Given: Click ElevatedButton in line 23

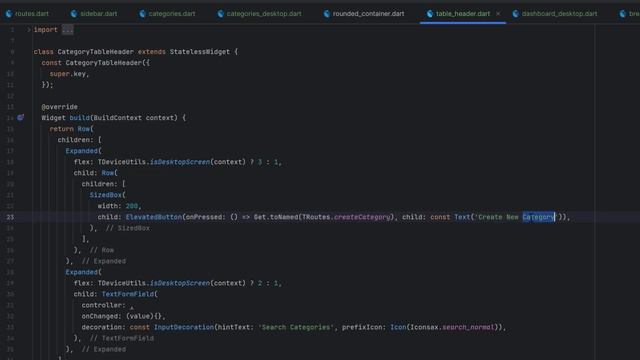Looking at the screenshot, I should click(x=154, y=217).
